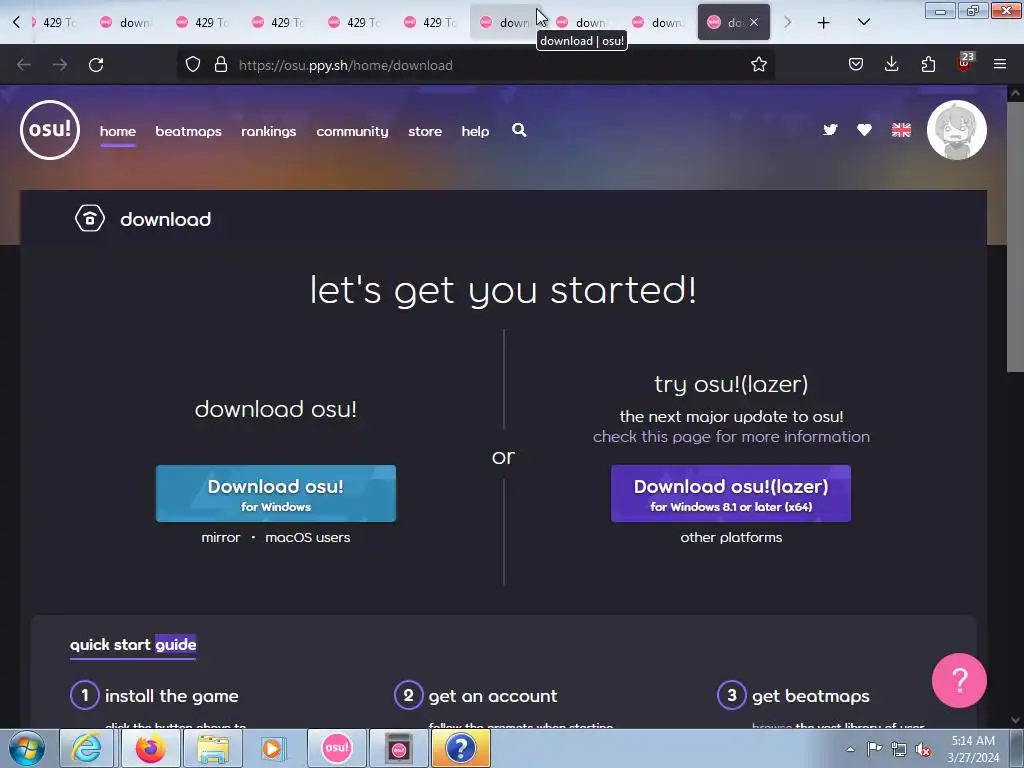The height and width of the screenshot is (768, 1024).
Task: Open the language flag selector
Action: pyautogui.click(x=901, y=130)
